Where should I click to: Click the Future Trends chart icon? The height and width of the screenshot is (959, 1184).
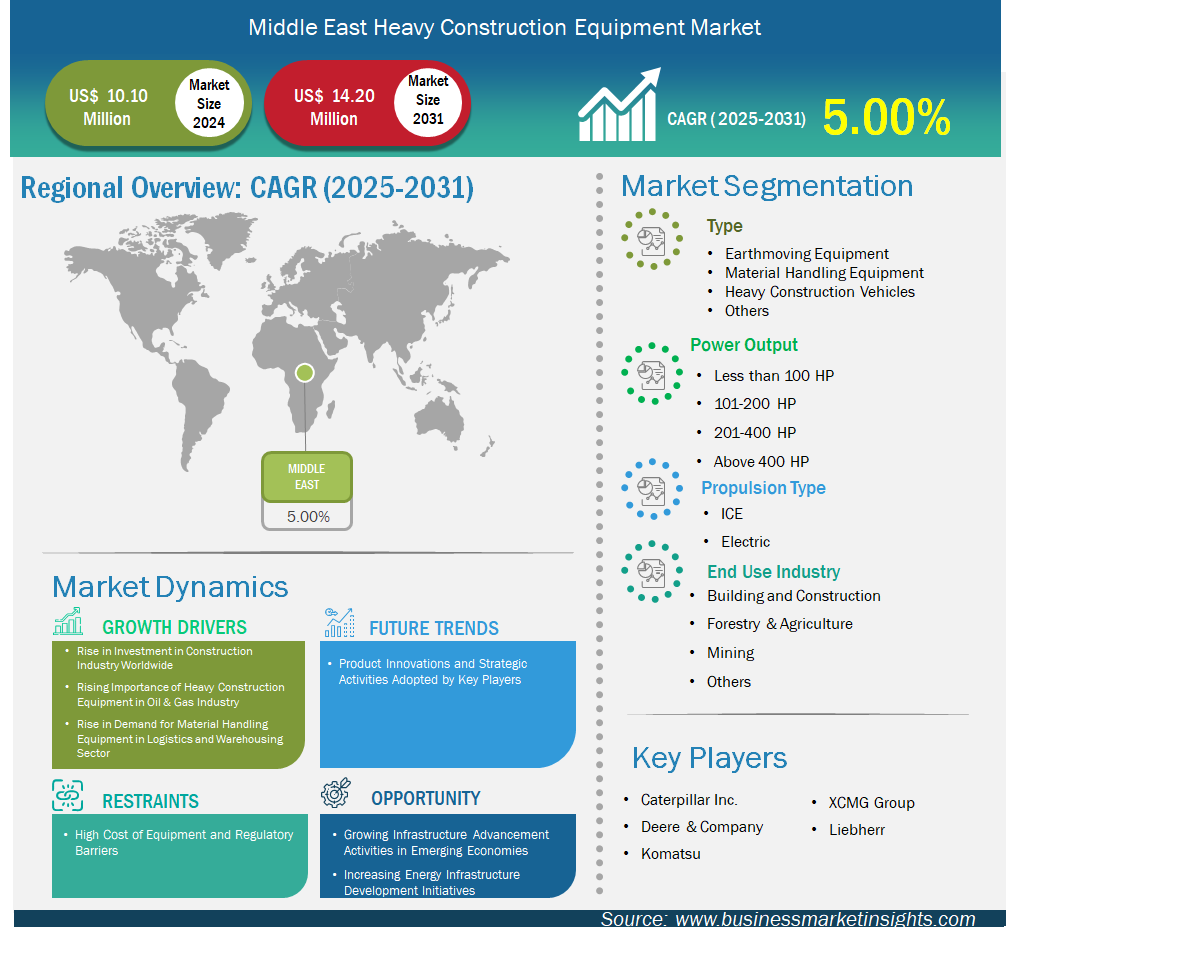[x=339, y=623]
